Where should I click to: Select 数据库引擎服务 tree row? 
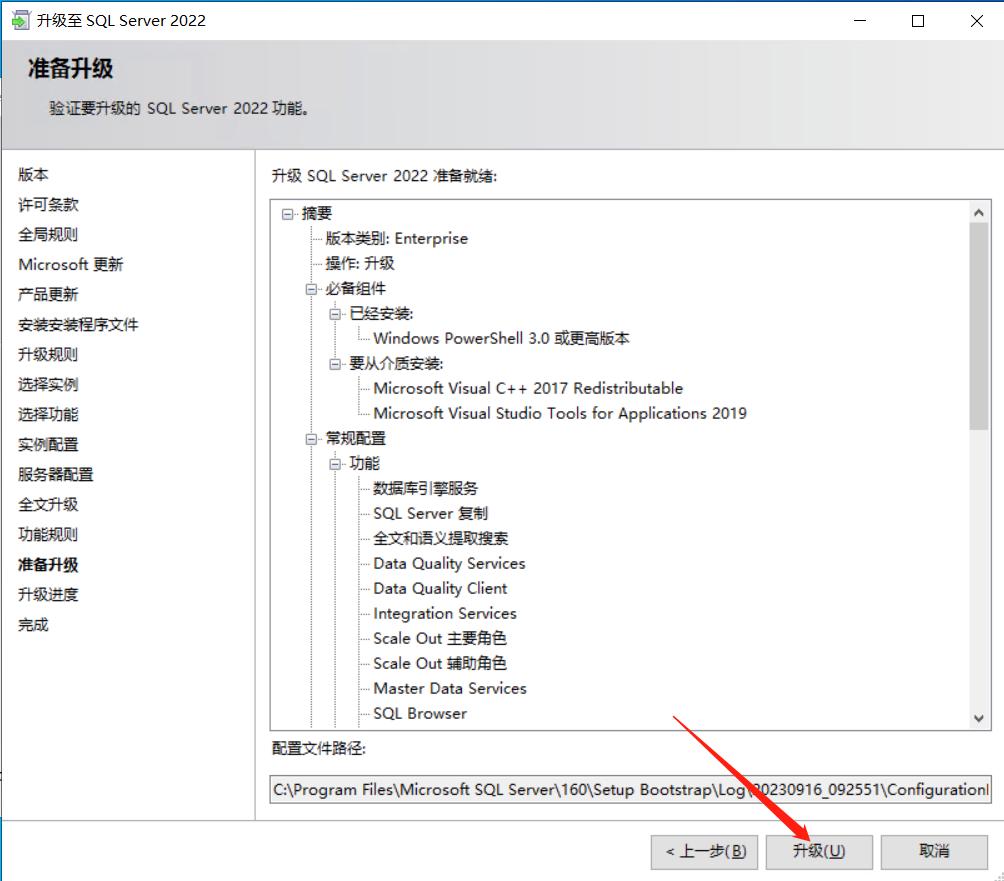[426, 489]
